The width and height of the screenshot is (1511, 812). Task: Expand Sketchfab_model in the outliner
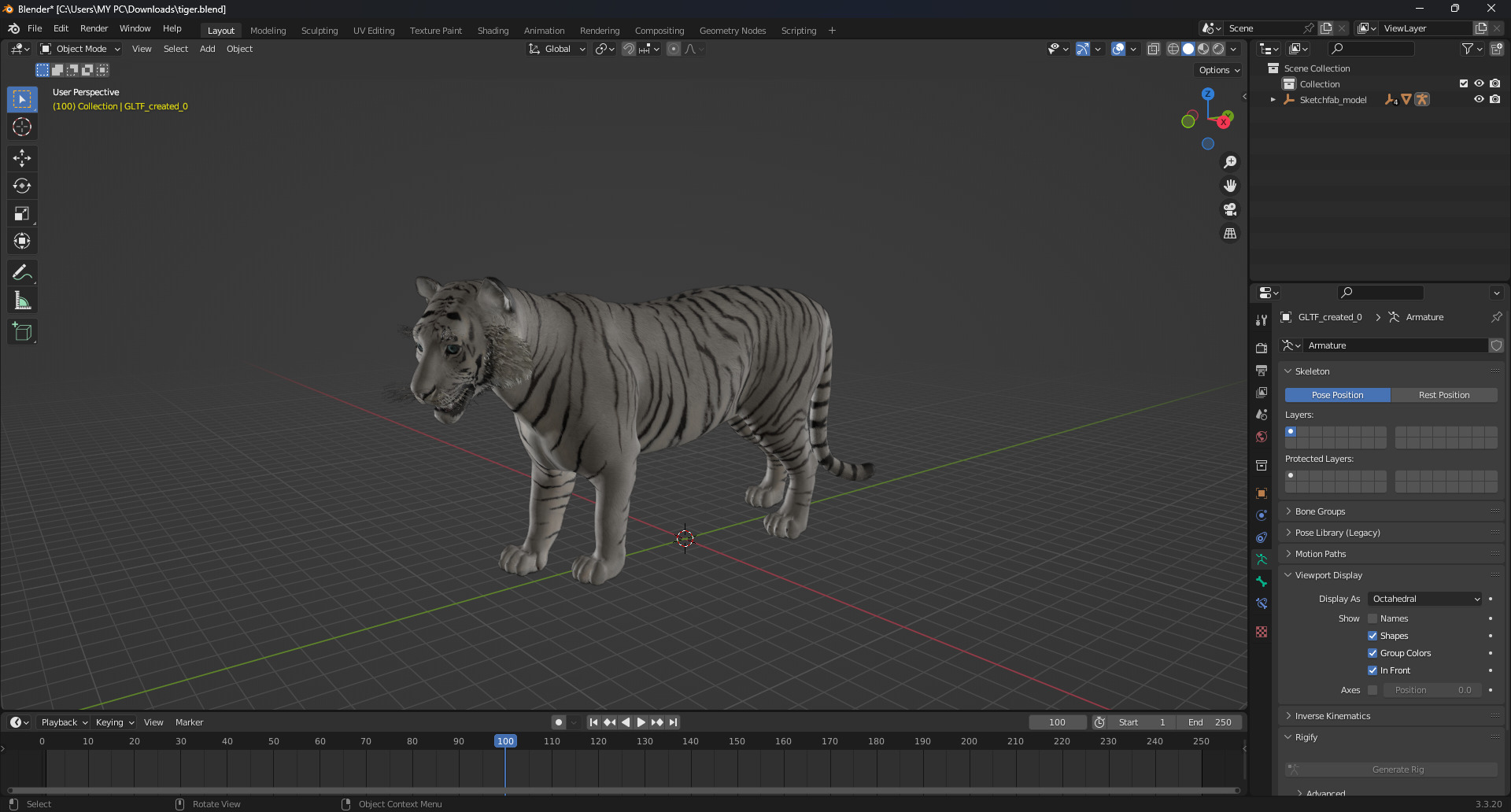tap(1273, 100)
